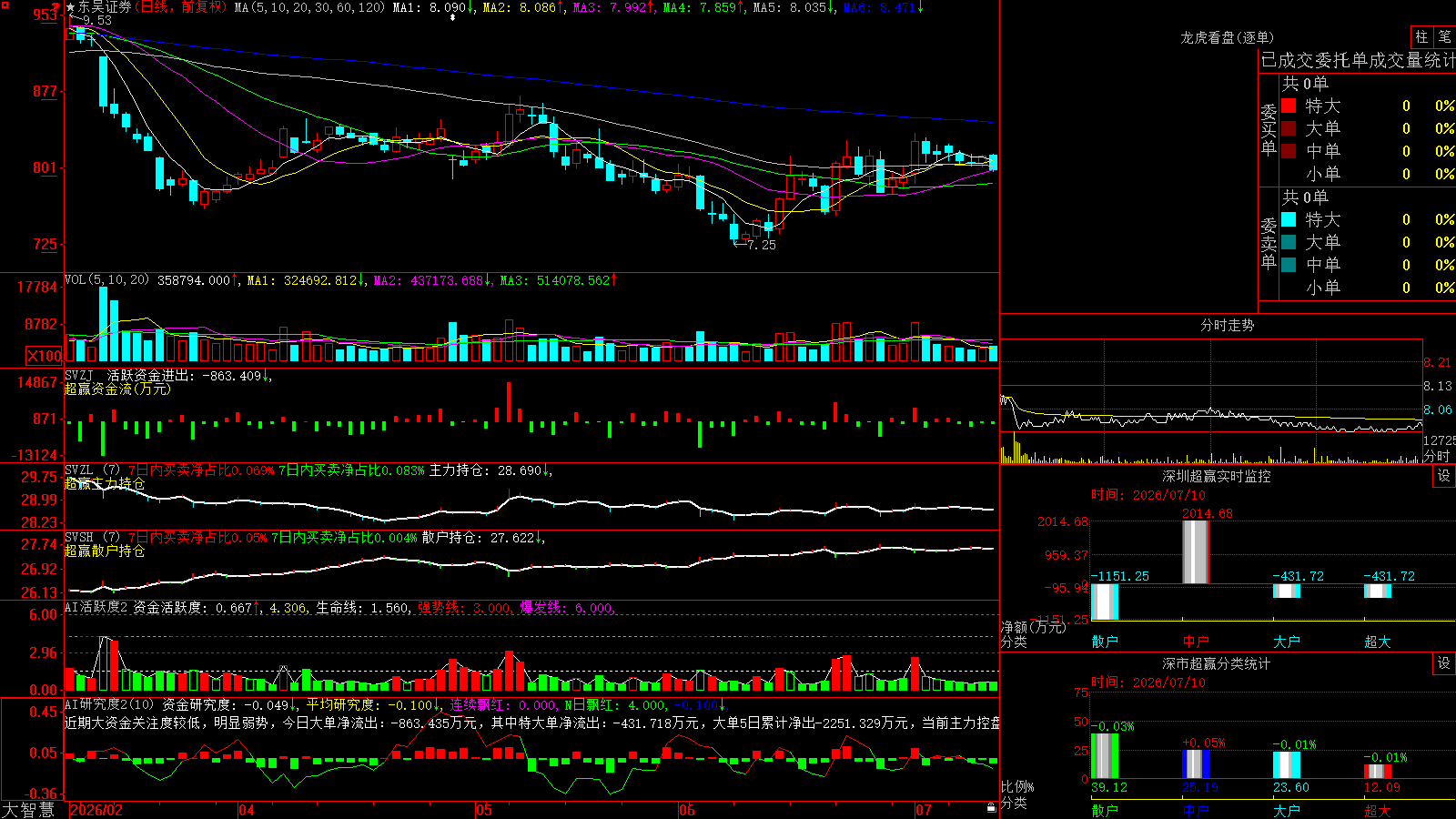Click the teal 大单 sell order swatch

[1289, 242]
